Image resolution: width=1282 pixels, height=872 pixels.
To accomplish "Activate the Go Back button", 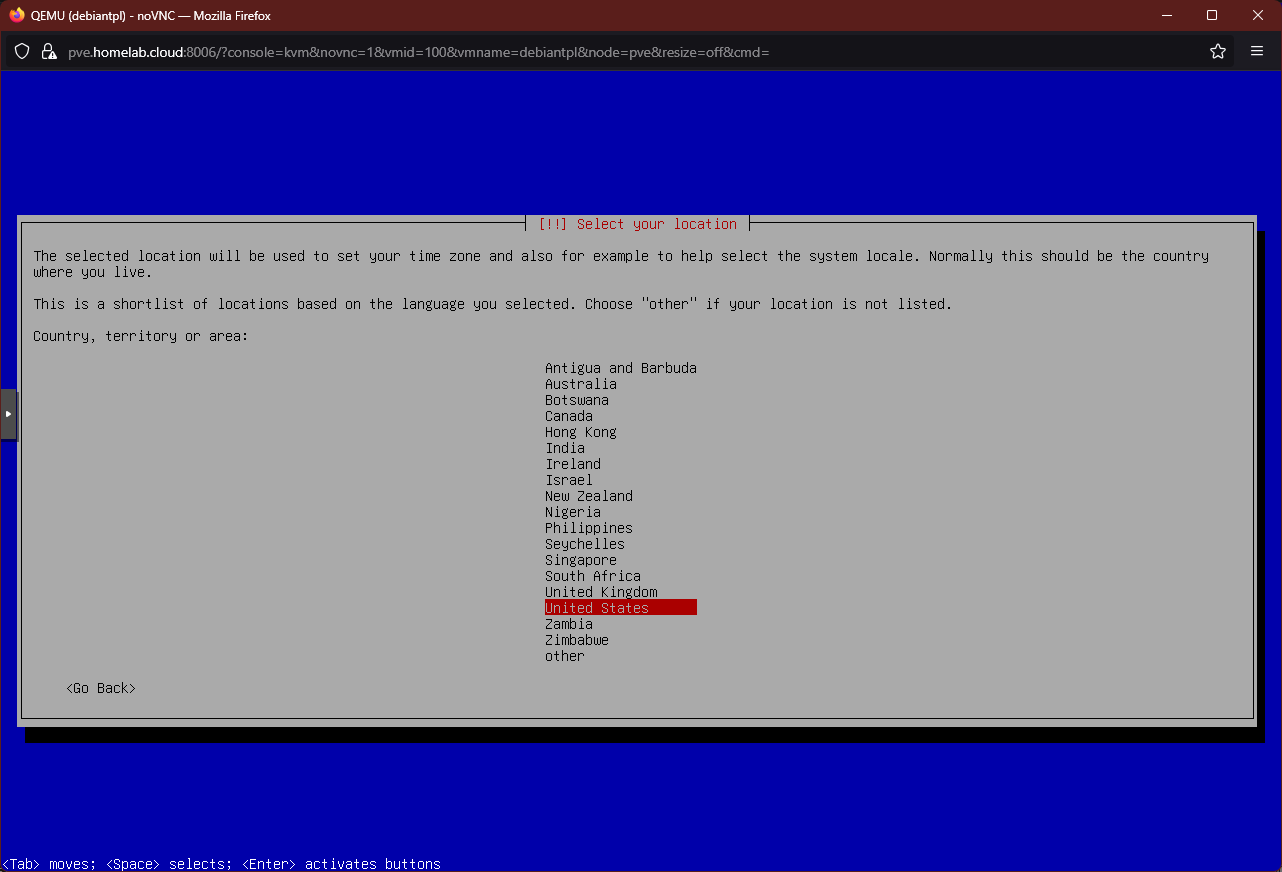I will (100, 688).
